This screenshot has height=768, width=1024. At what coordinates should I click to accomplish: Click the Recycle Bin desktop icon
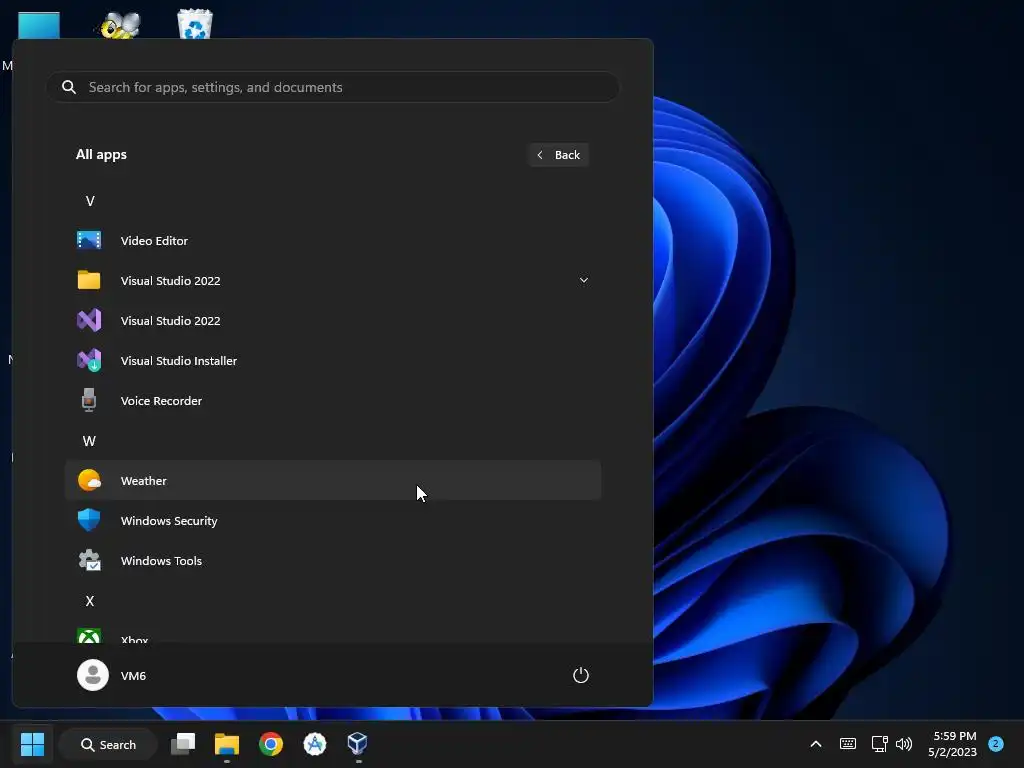[x=195, y=24]
